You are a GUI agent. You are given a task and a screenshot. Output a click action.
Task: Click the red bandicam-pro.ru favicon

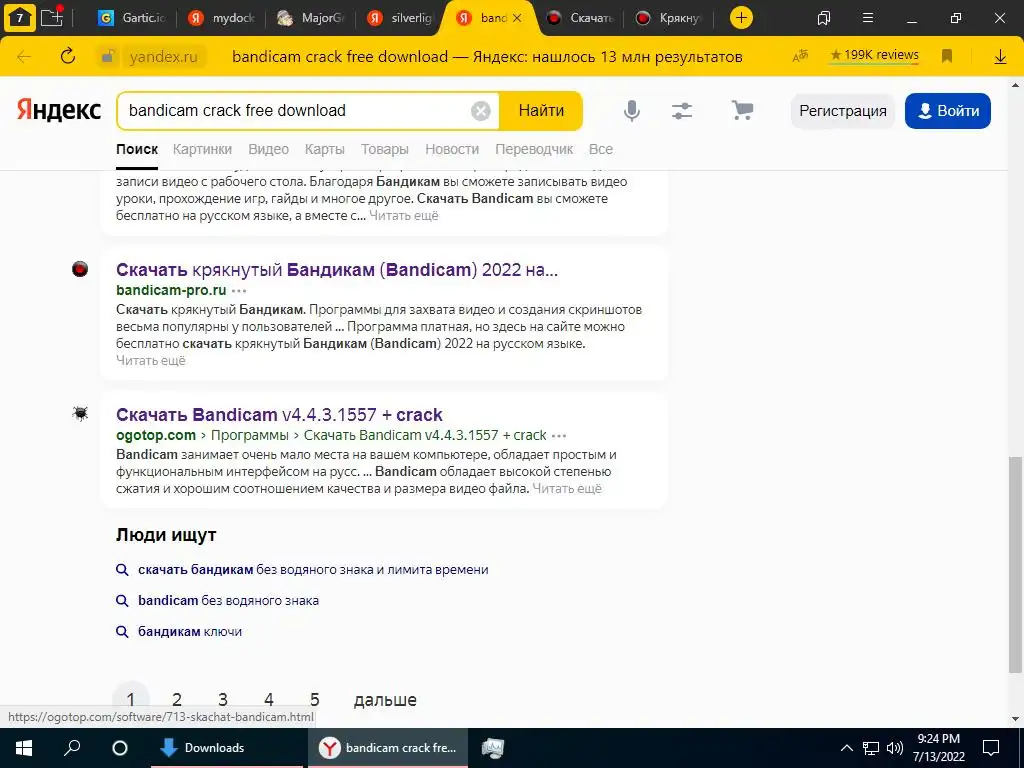80,268
